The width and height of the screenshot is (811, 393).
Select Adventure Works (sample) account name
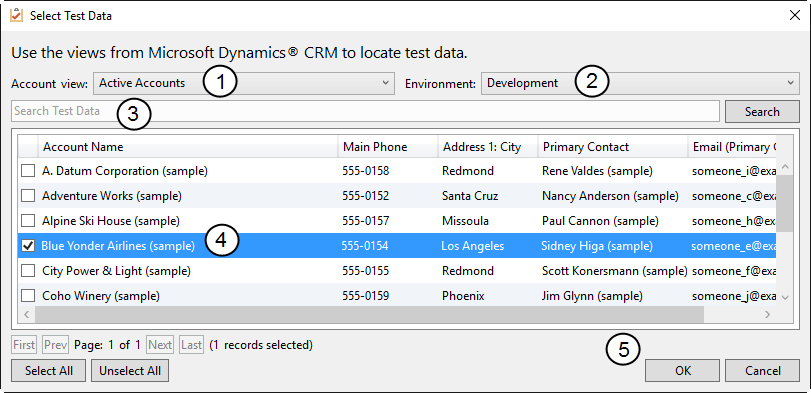coord(112,196)
